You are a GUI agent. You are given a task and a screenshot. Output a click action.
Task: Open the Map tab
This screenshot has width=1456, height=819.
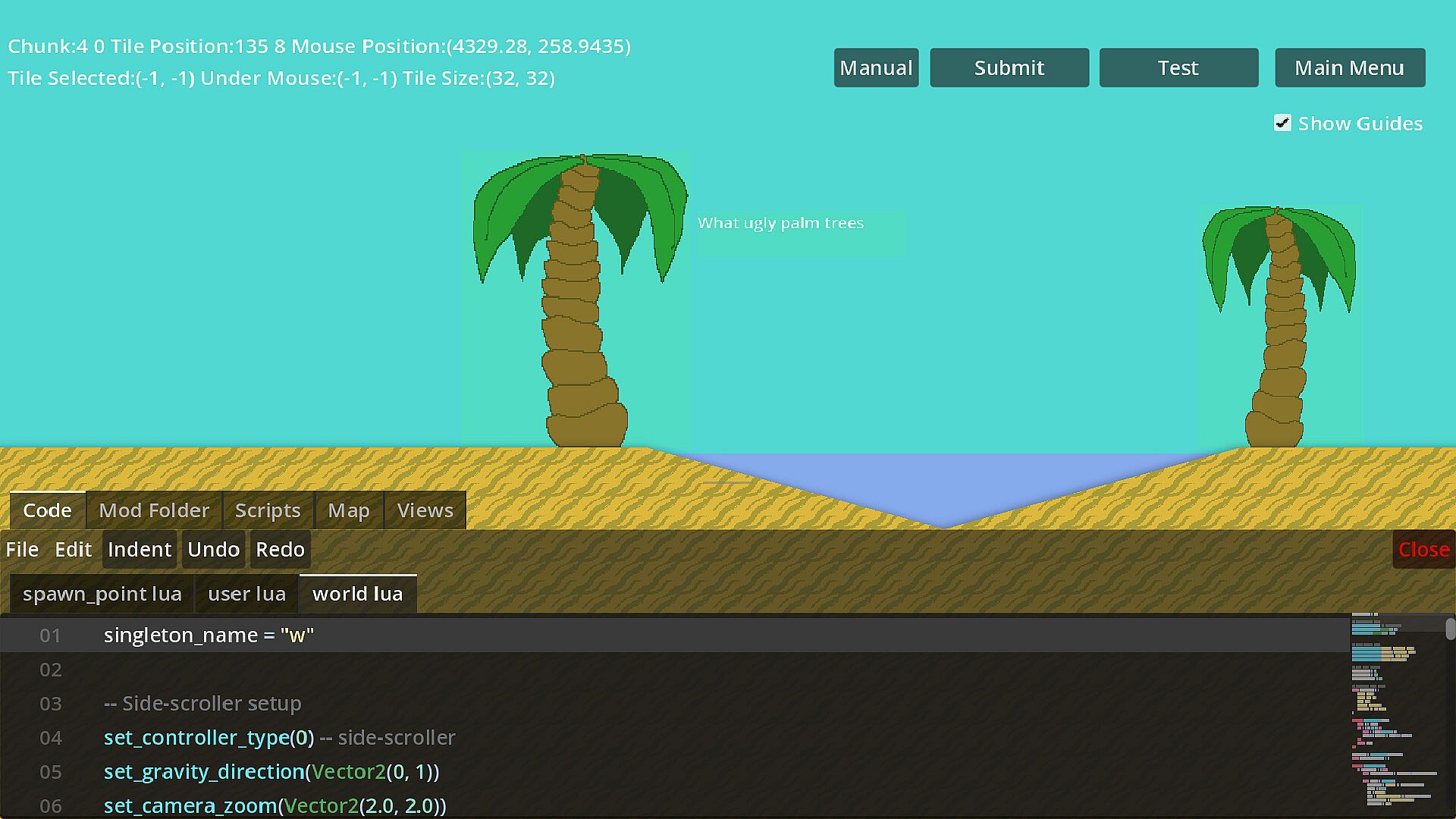click(349, 510)
